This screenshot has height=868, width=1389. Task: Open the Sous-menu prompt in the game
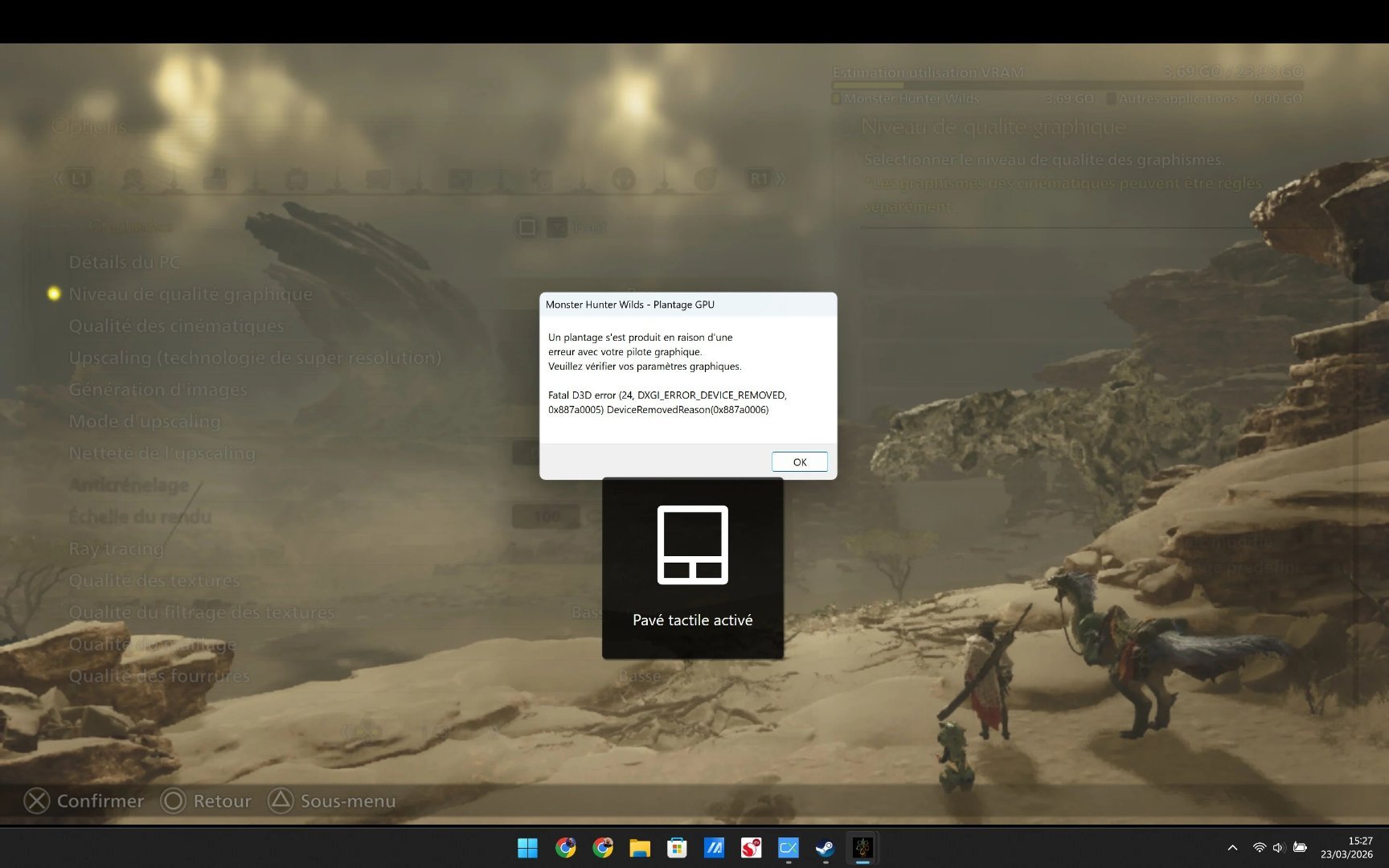(348, 801)
